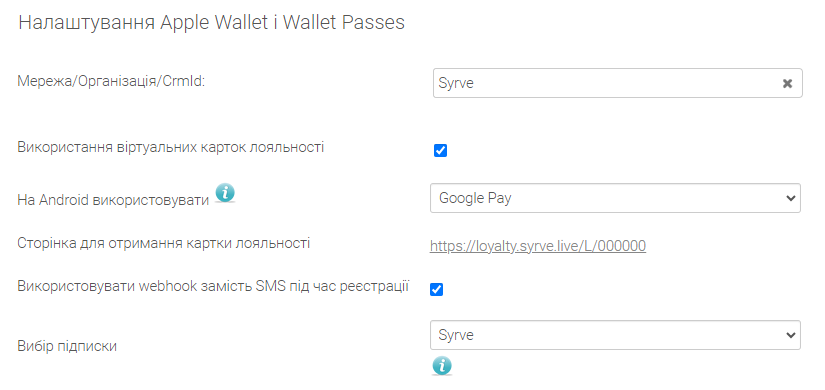Click the Google Pay text in the Android select

coord(475,198)
